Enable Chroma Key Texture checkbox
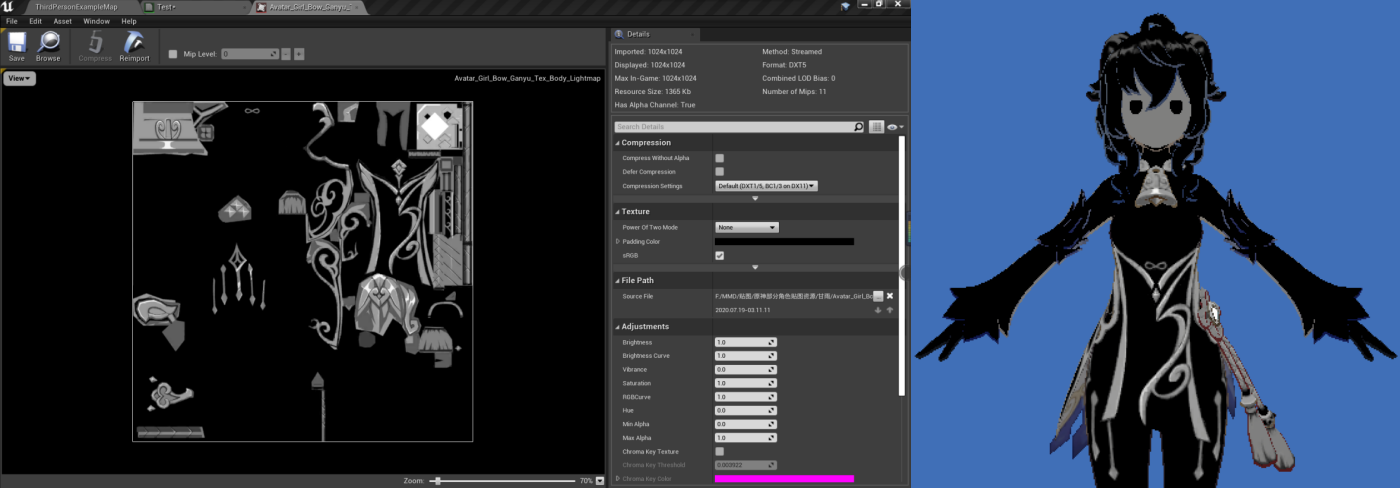 click(719, 452)
